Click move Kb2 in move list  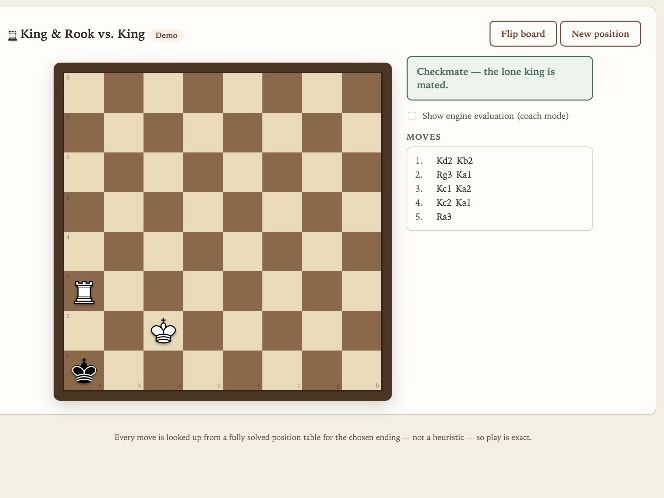click(x=465, y=161)
